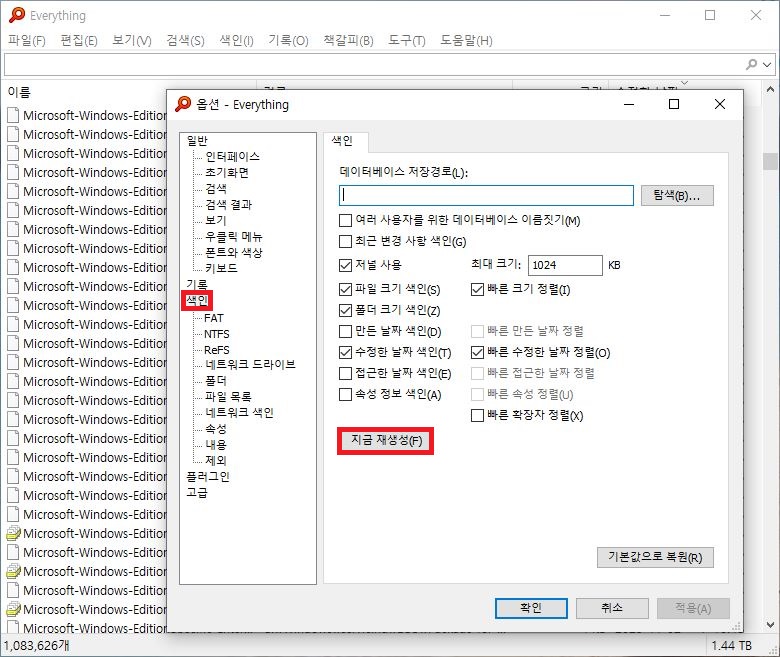Select 고급 in options tree

pyautogui.click(x=197, y=492)
